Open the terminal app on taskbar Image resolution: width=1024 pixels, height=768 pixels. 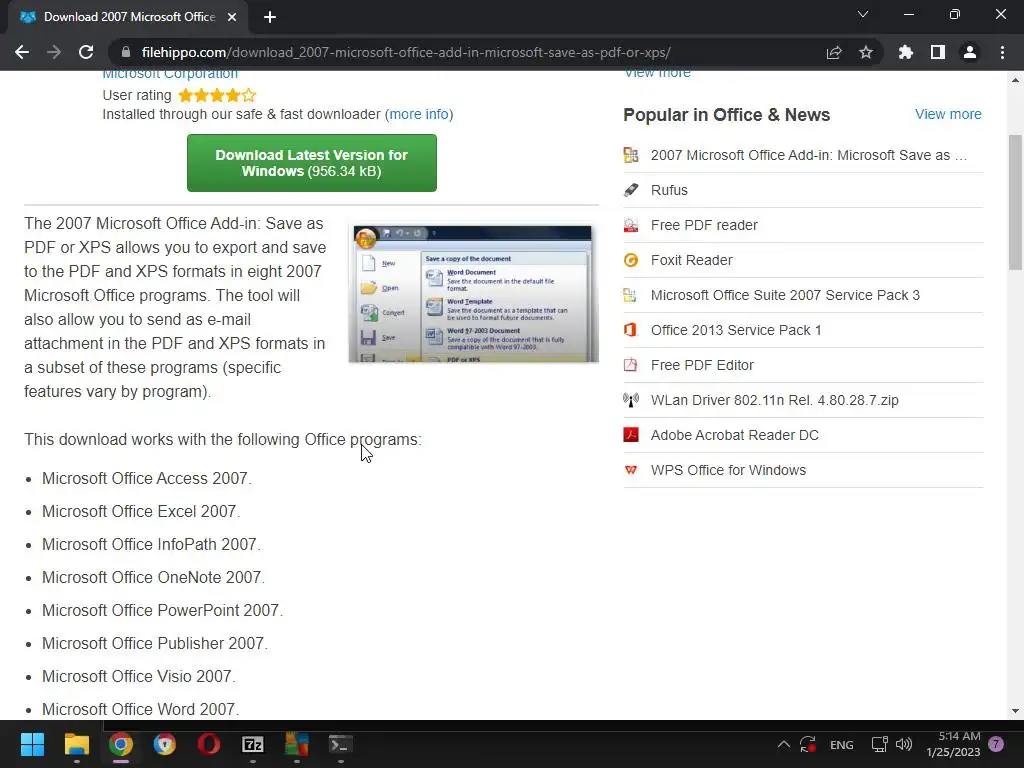(x=340, y=744)
